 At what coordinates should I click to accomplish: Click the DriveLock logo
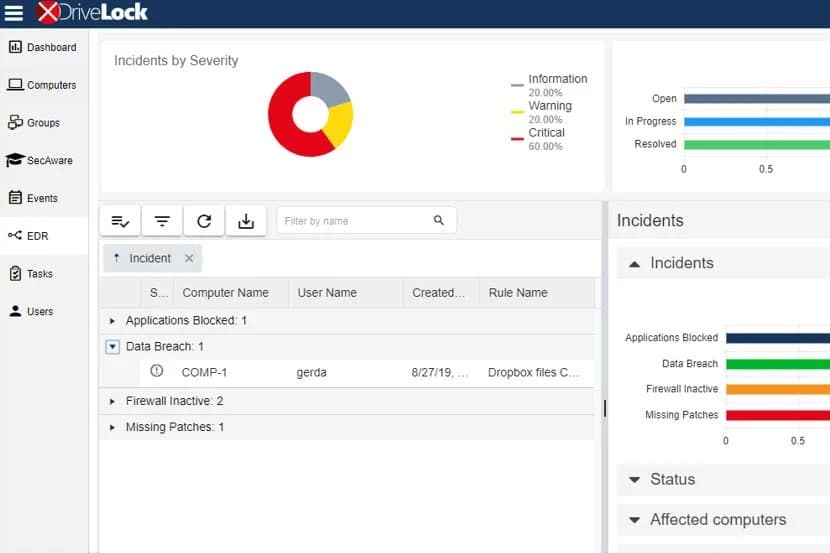click(92, 12)
